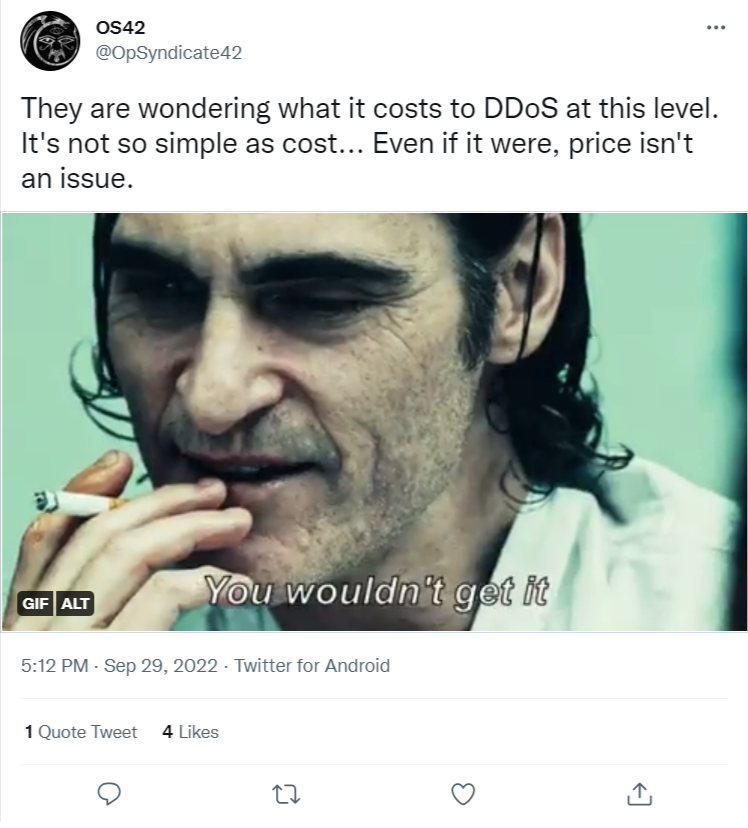Retweet using the arrows icon
The height and width of the screenshot is (828, 748).
(286, 794)
